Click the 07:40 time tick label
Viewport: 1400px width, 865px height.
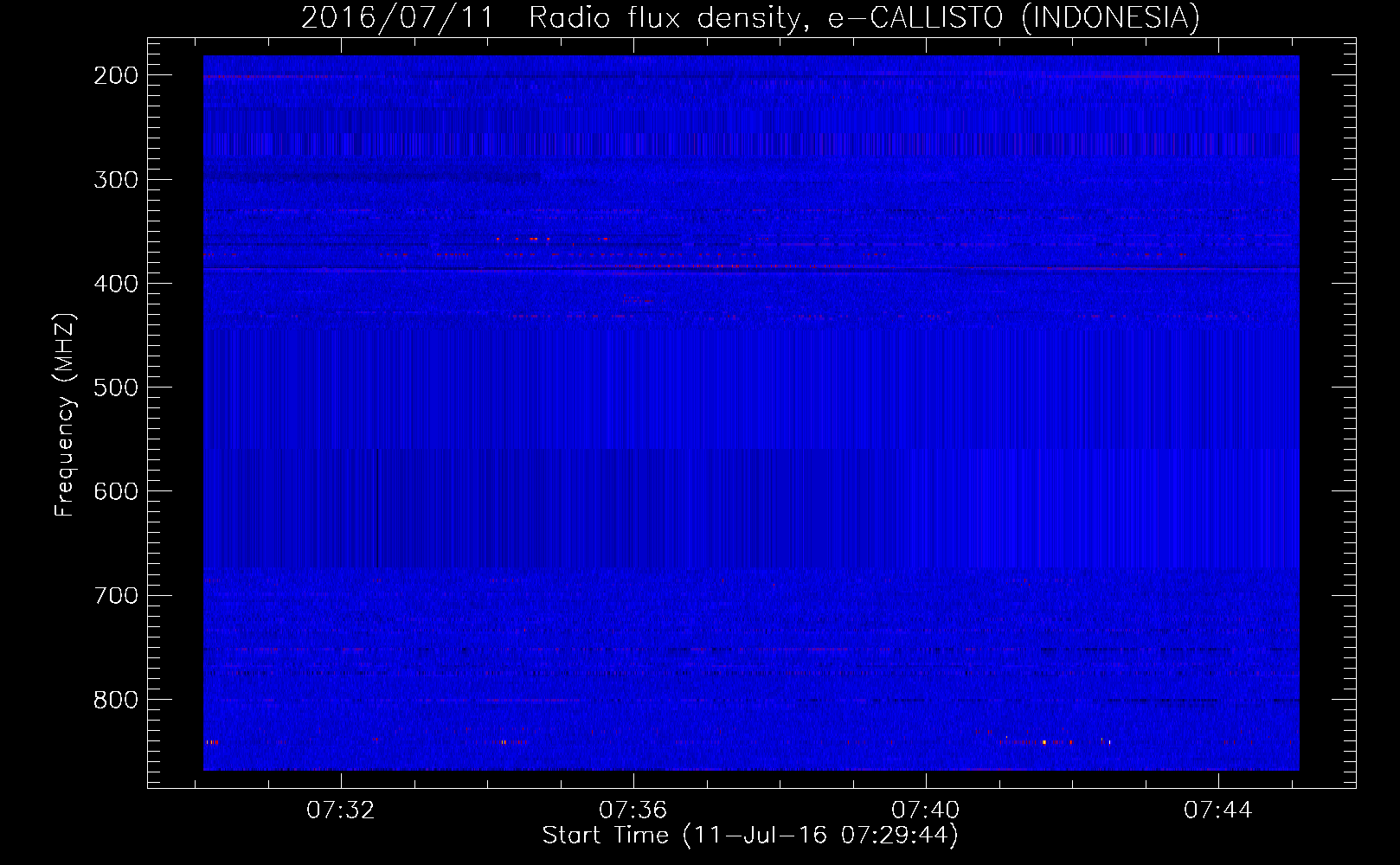926,811
